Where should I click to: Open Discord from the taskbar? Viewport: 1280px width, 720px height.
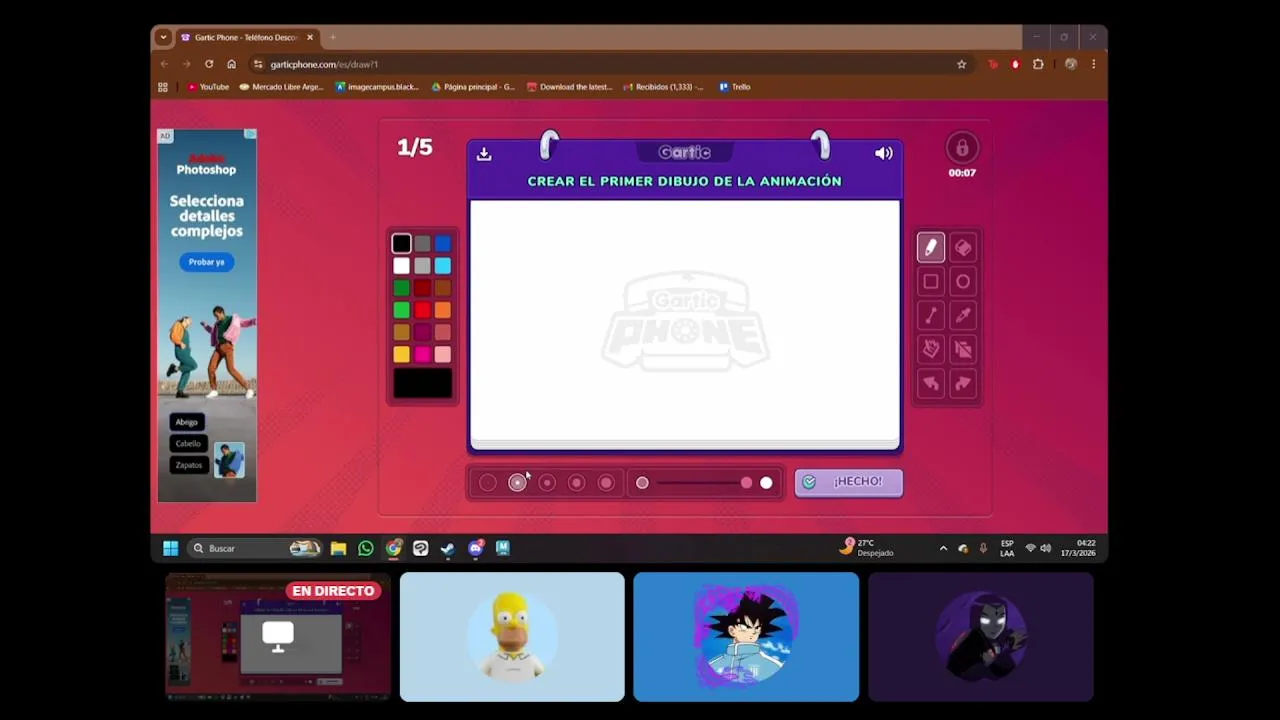(475, 548)
